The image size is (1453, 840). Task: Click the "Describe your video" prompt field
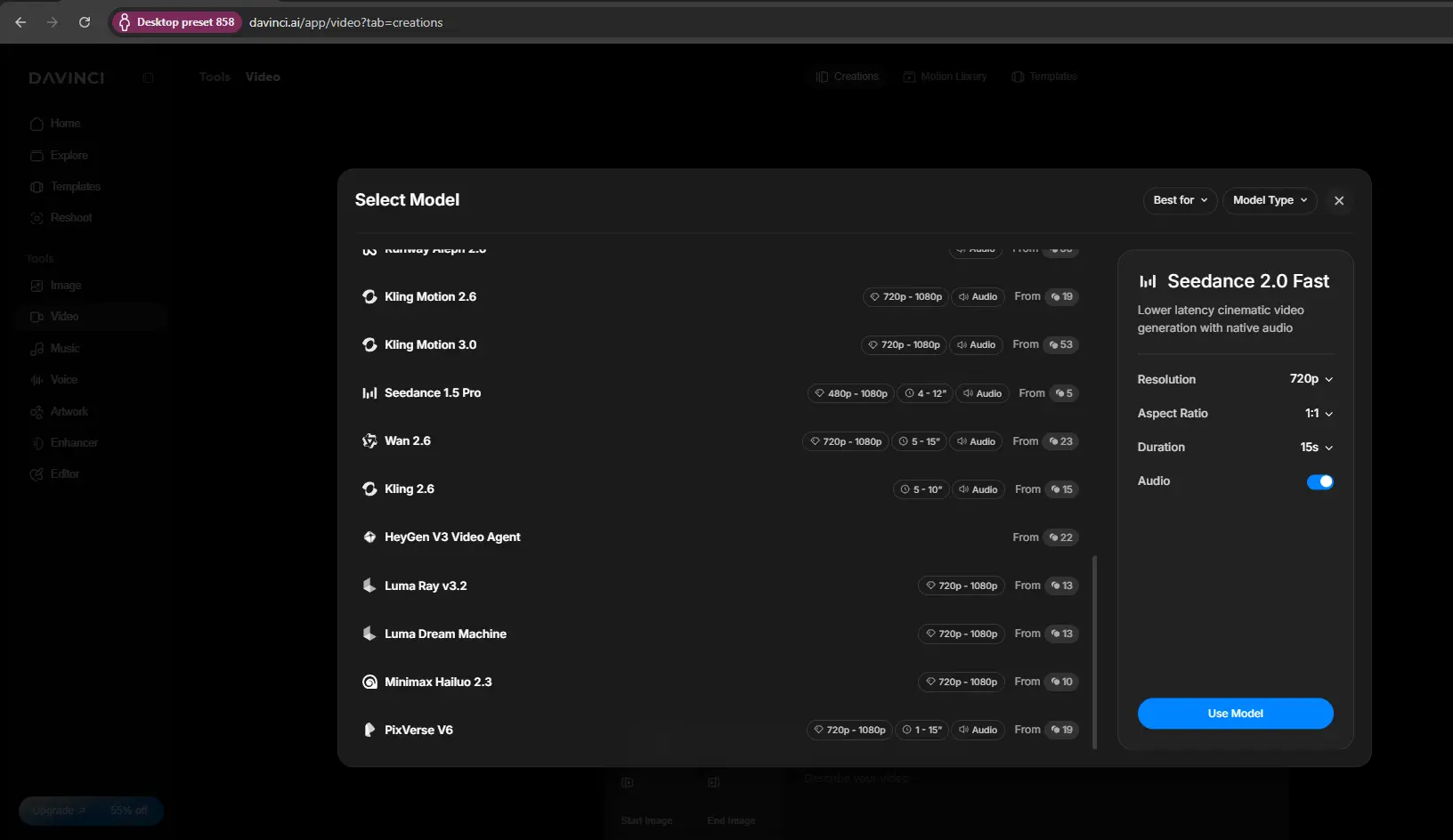(x=856, y=779)
